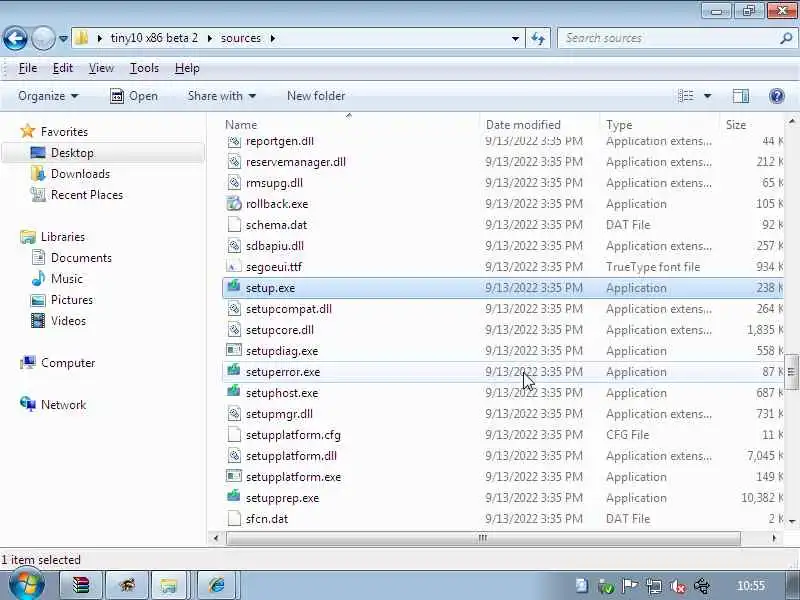Viewport: 800px width, 600px height.
Task: Expand the Organize dropdown
Action: 48,96
